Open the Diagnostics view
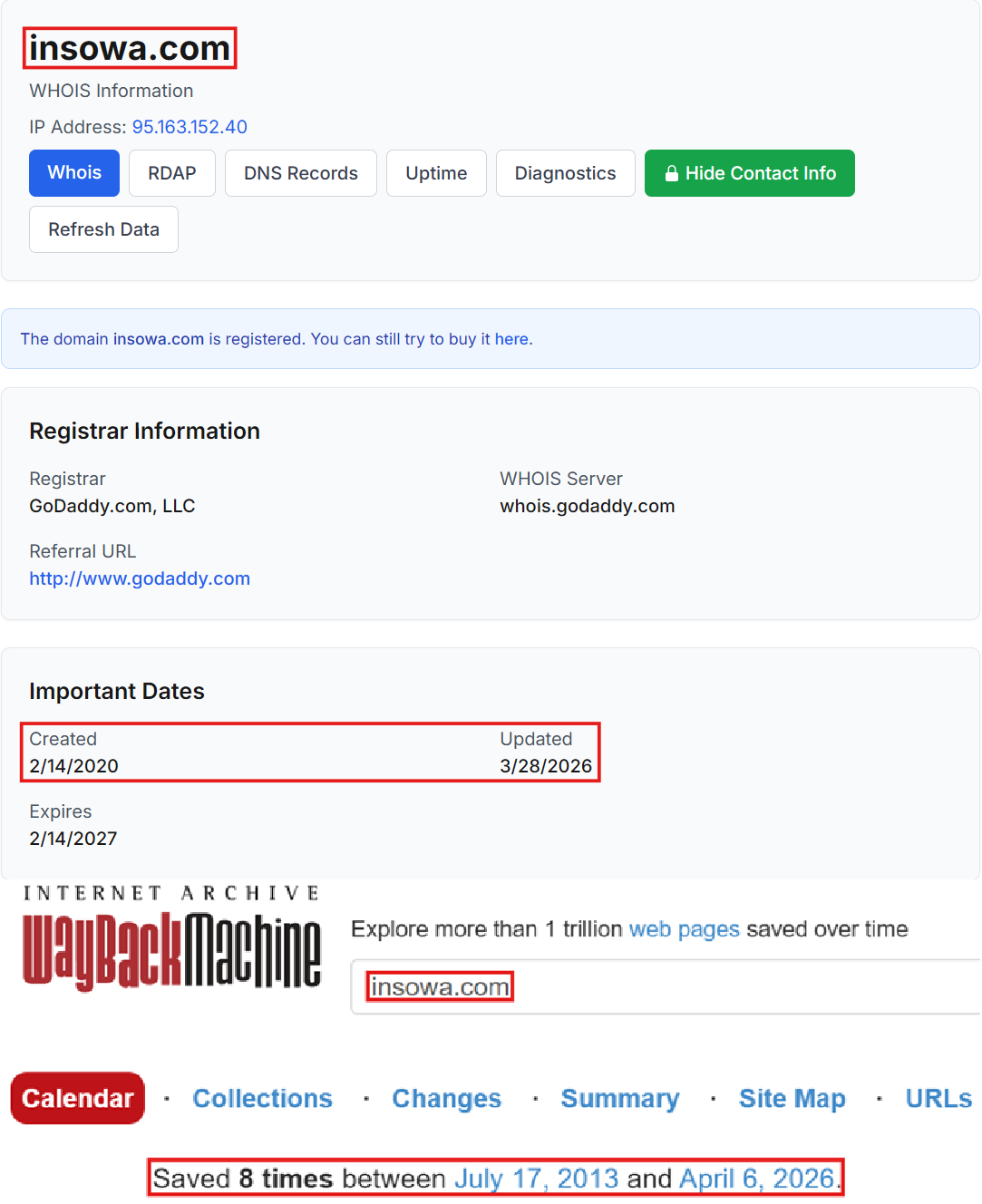Viewport: 982px width, 1204px height. [x=565, y=173]
